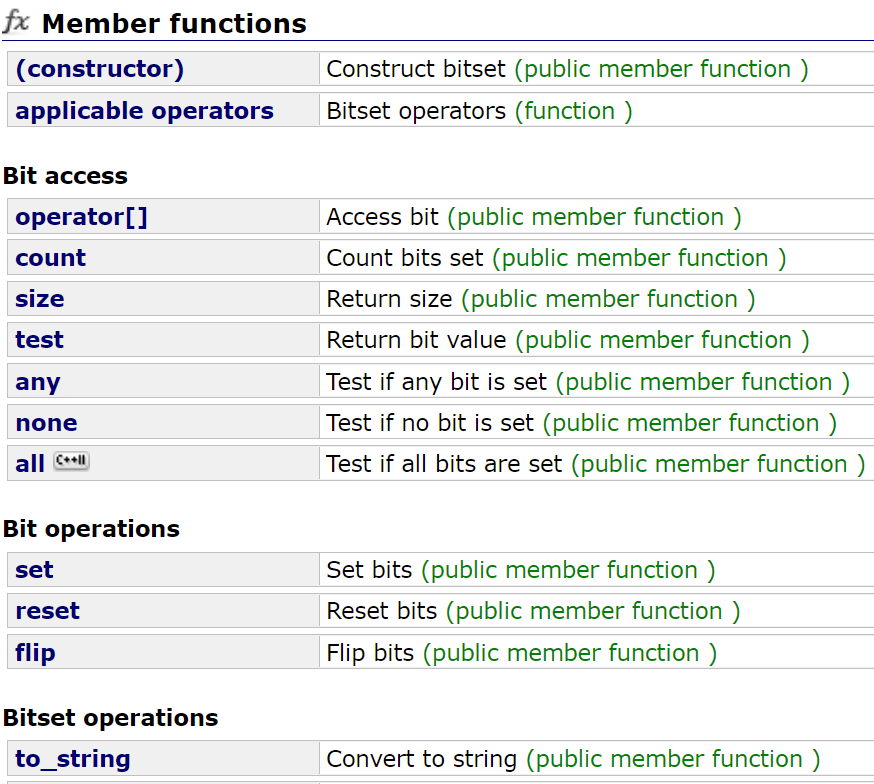
Task: Open the to_string function link
Action: coord(73,759)
